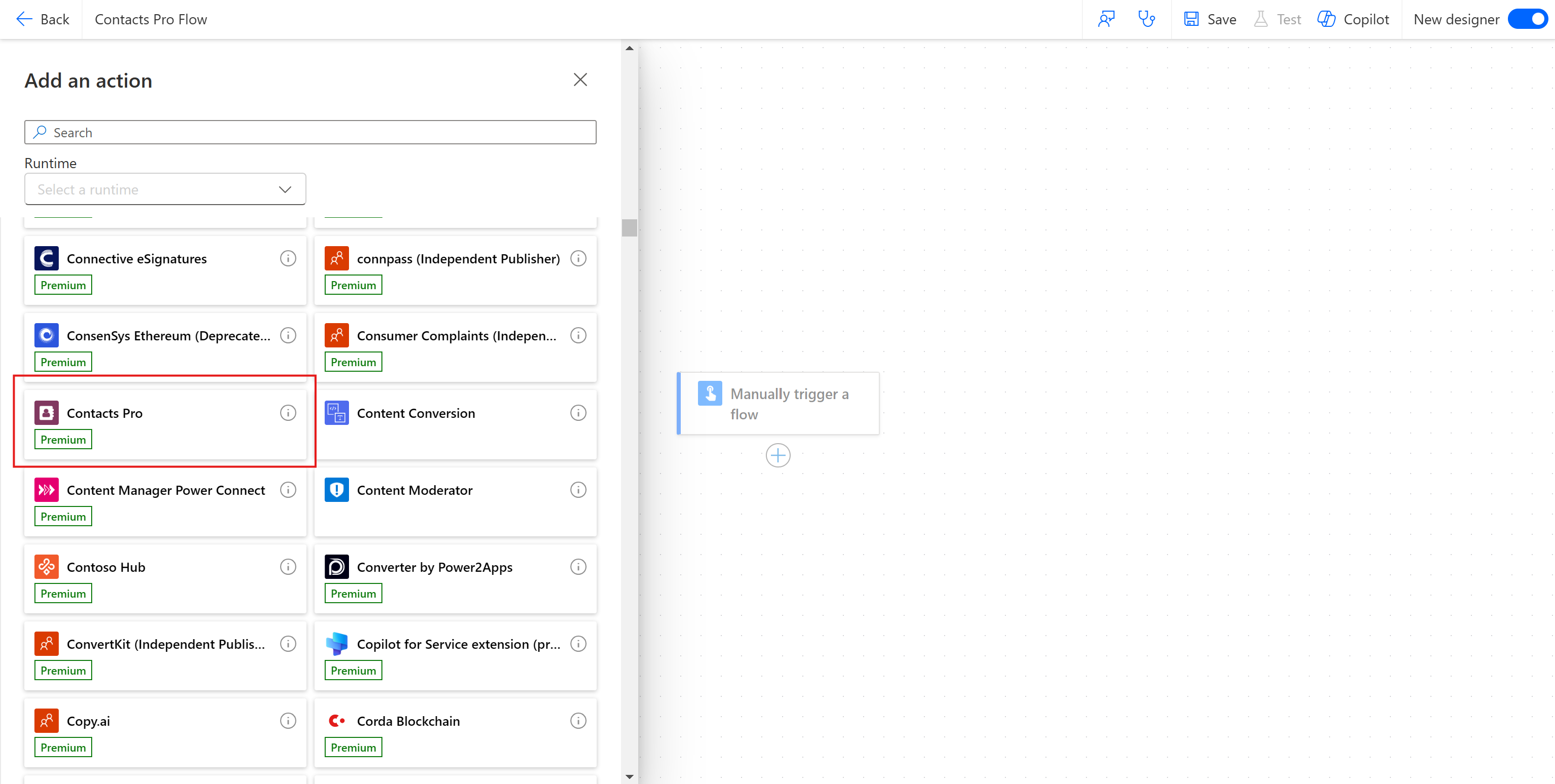Show info for Contacts Pro
Image resolution: width=1555 pixels, height=784 pixels.
pos(288,413)
